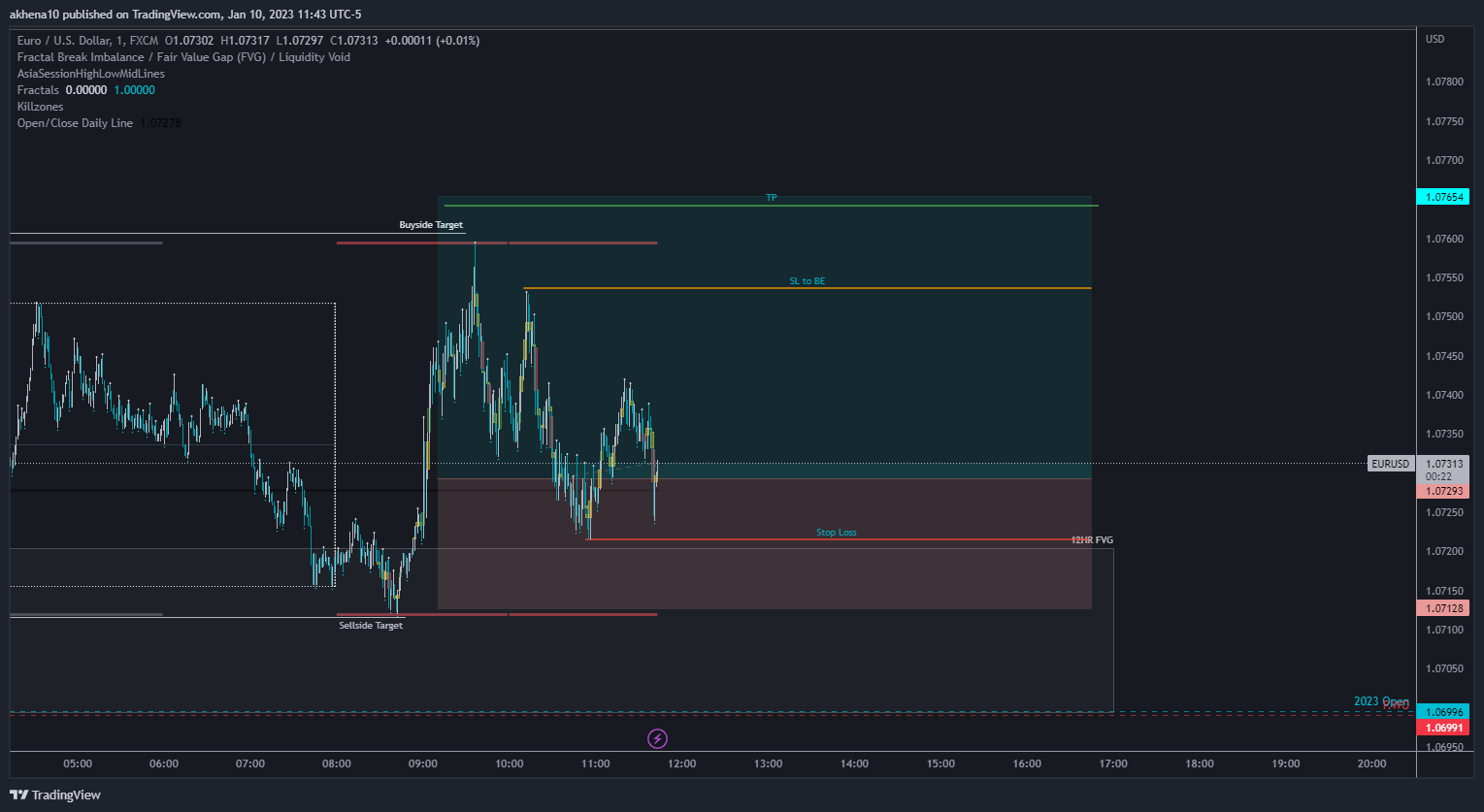
Task: Click the H1.07317 high value
Action: click(245, 41)
